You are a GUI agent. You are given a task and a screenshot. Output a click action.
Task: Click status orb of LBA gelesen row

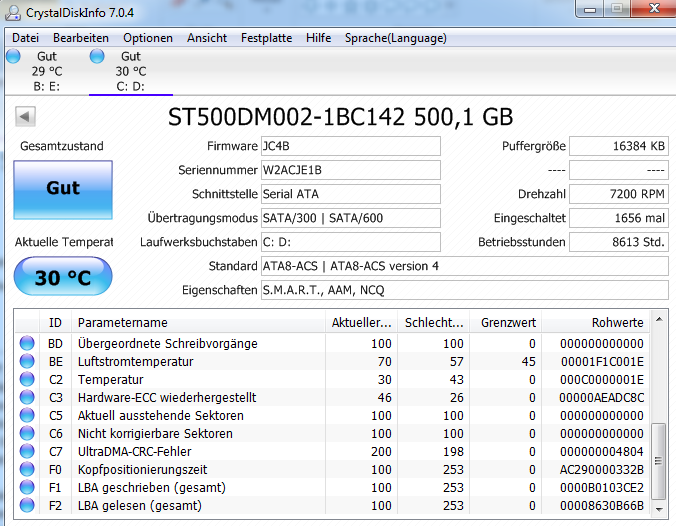click(27, 505)
